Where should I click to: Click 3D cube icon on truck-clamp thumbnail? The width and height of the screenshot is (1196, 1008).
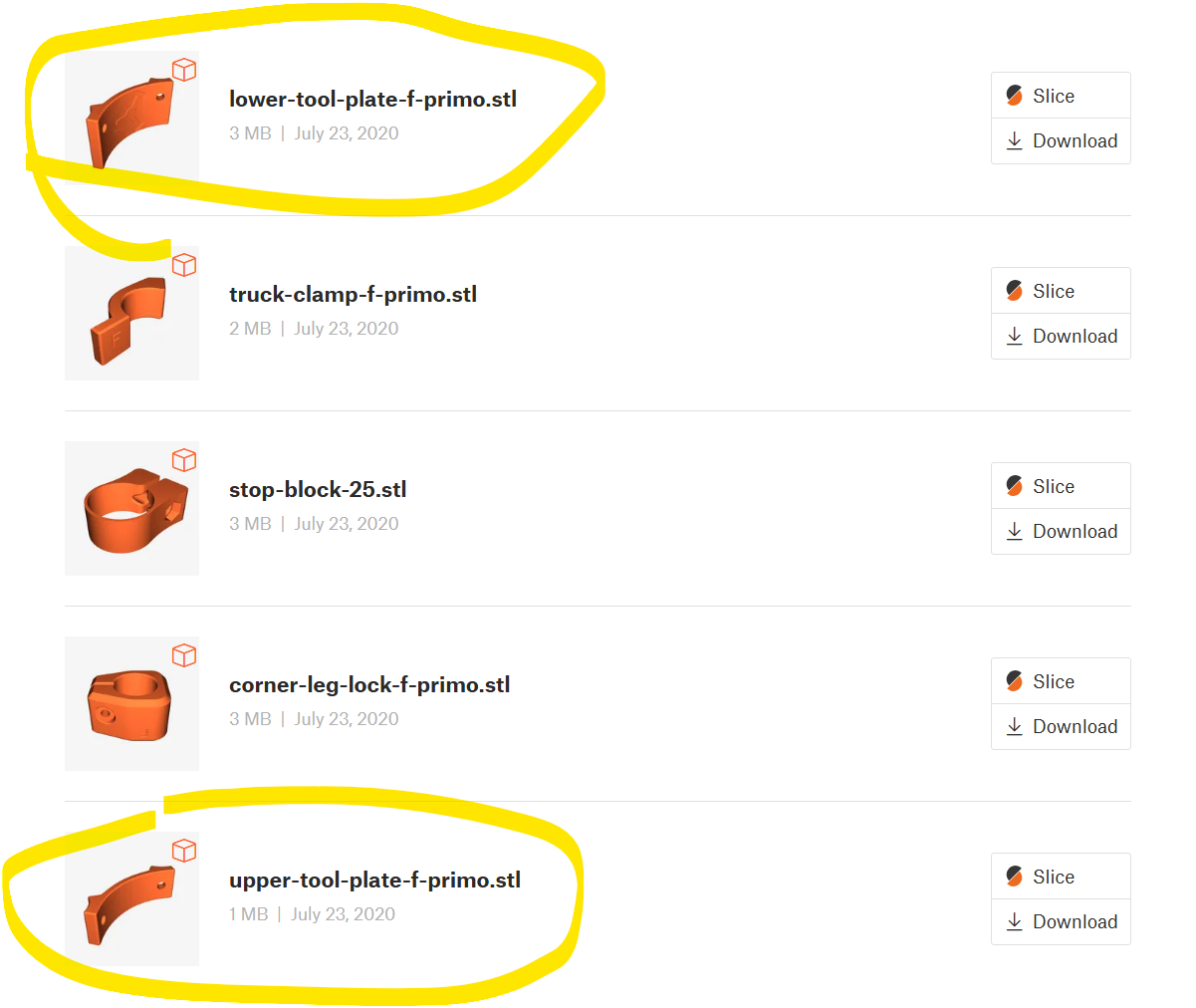(184, 265)
